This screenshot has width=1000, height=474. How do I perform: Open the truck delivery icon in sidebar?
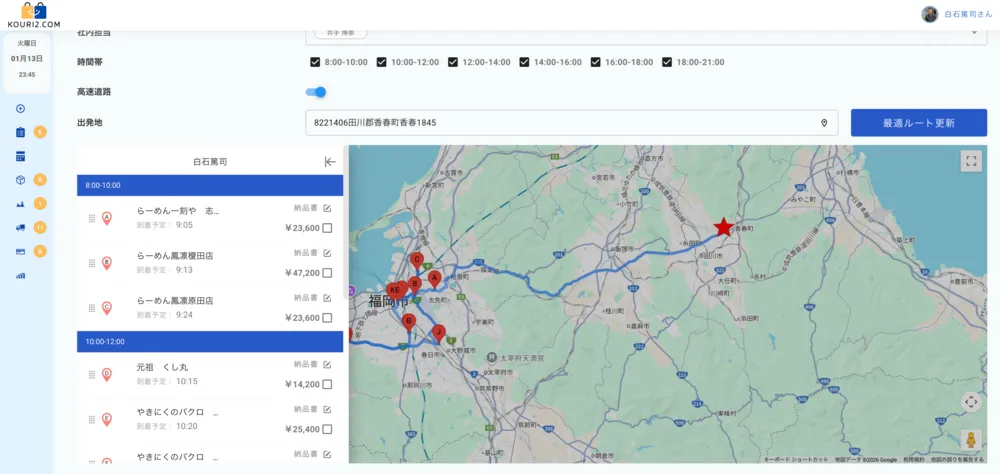(20, 227)
